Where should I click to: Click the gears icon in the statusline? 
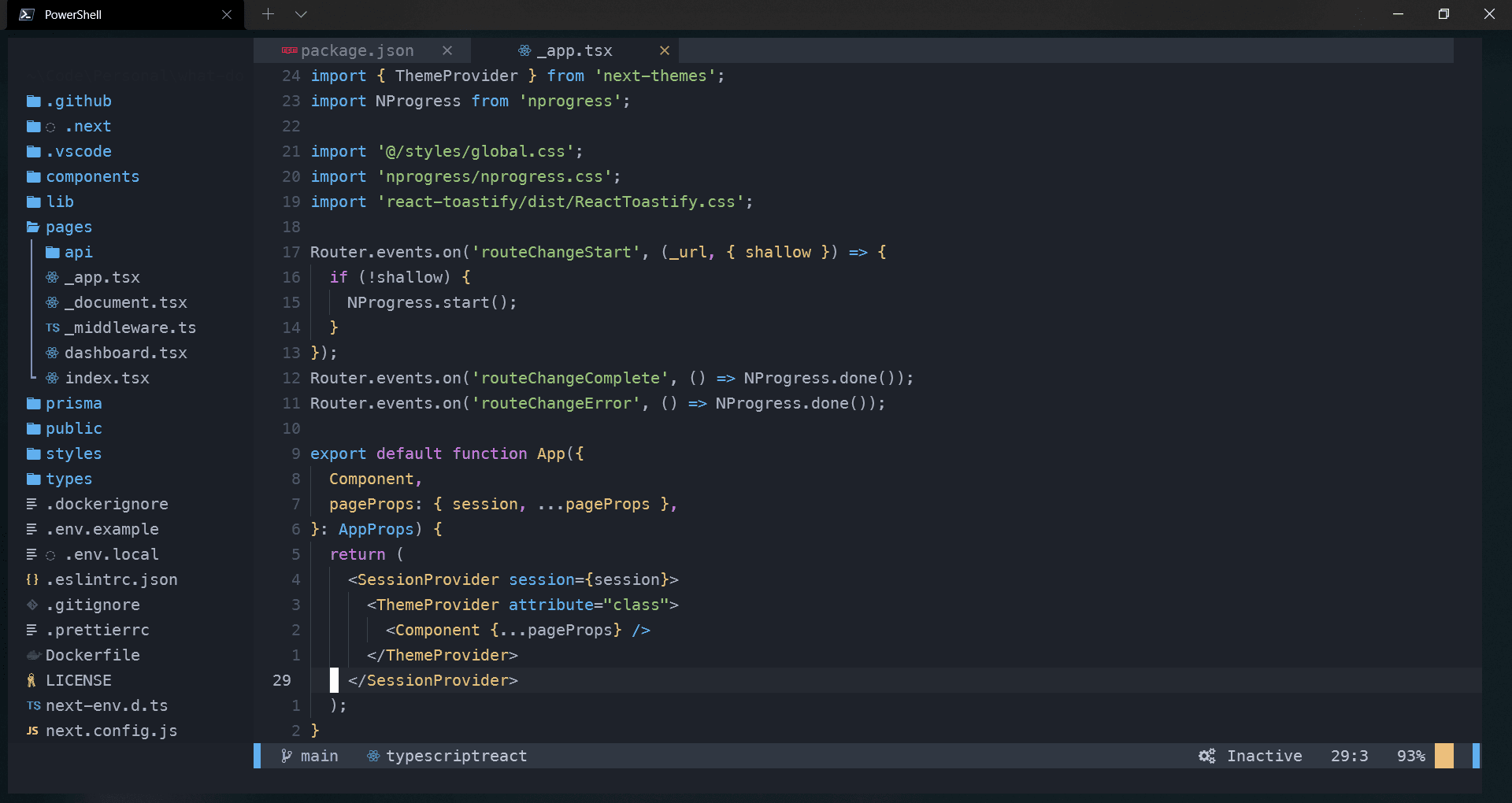click(1206, 756)
